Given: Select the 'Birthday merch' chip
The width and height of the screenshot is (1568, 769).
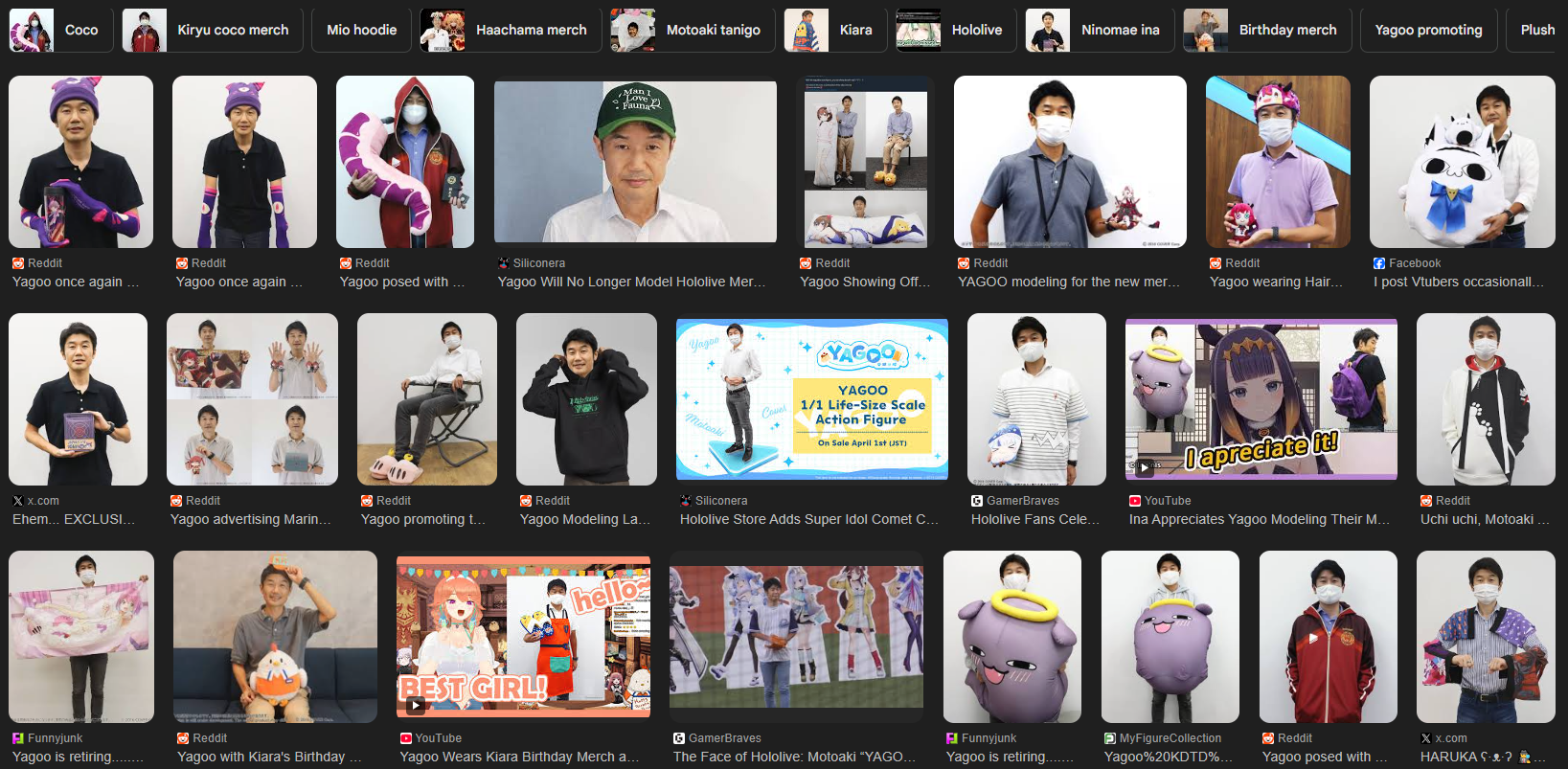Looking at the screenshot, I should click(1267, 30).
